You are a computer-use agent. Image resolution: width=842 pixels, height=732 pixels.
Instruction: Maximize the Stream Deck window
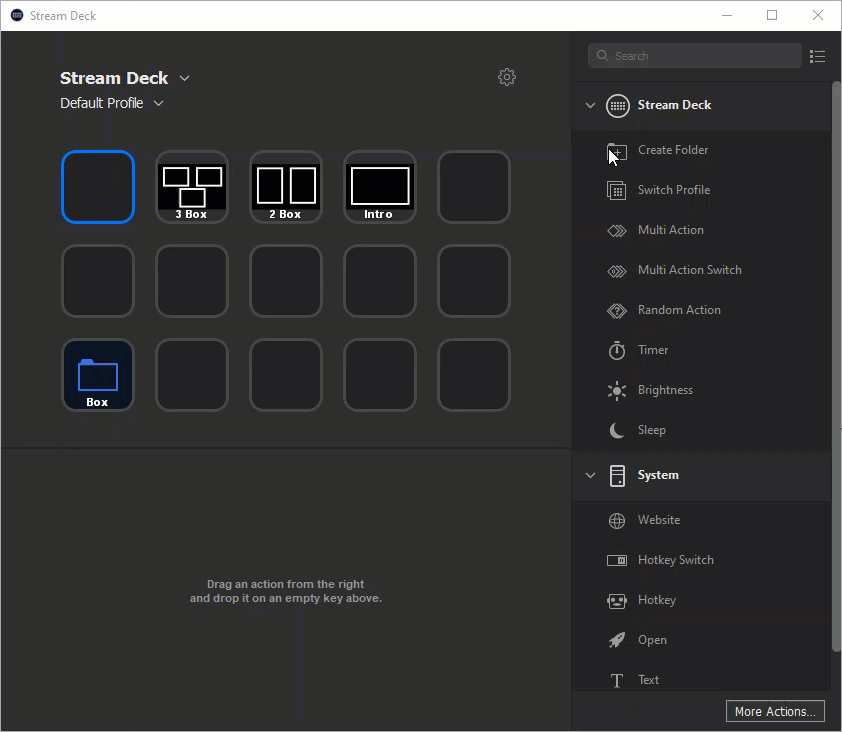772,16
